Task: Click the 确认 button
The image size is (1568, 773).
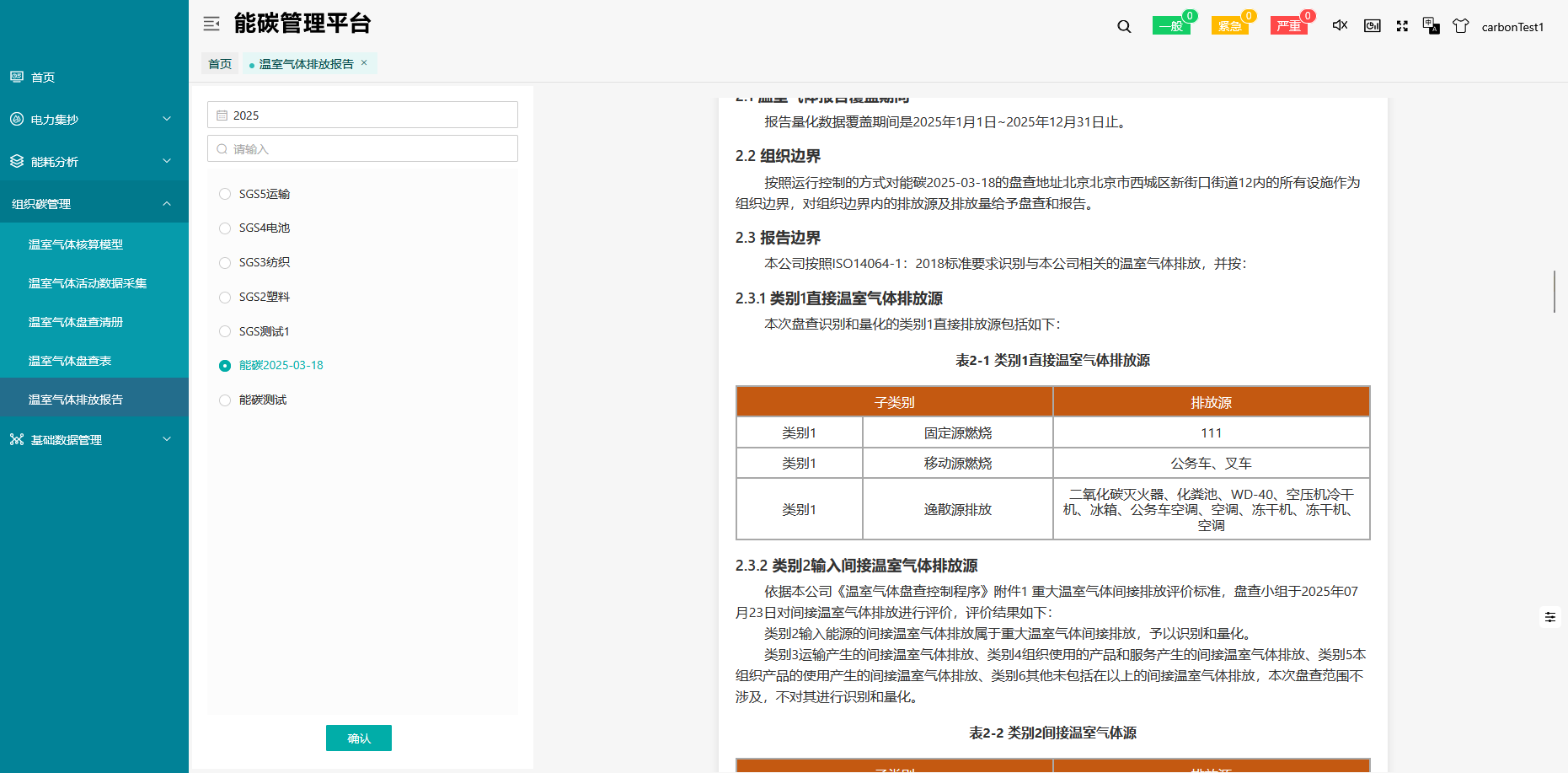Action: [x=358, y=738]
